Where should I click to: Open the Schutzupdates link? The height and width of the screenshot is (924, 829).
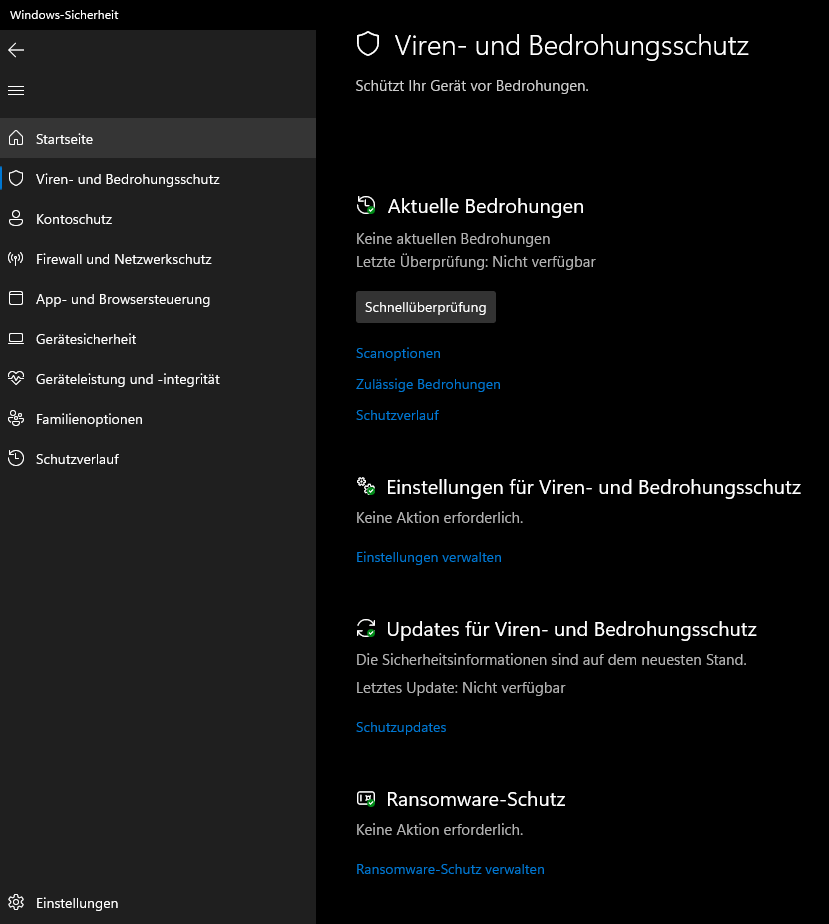coord(401,727)
